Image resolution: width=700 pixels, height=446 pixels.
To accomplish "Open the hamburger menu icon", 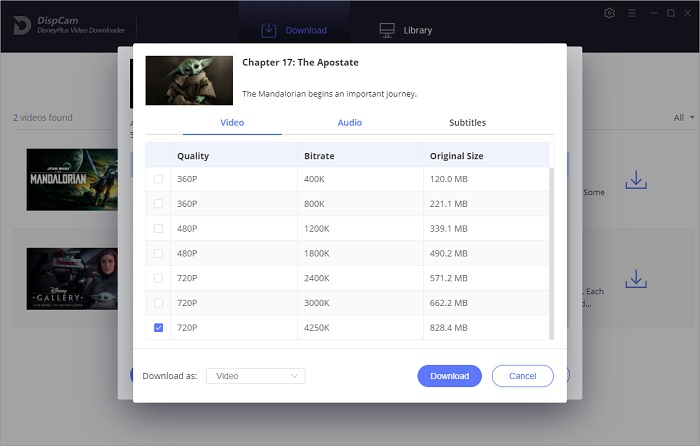I will (x=632, y=13).
